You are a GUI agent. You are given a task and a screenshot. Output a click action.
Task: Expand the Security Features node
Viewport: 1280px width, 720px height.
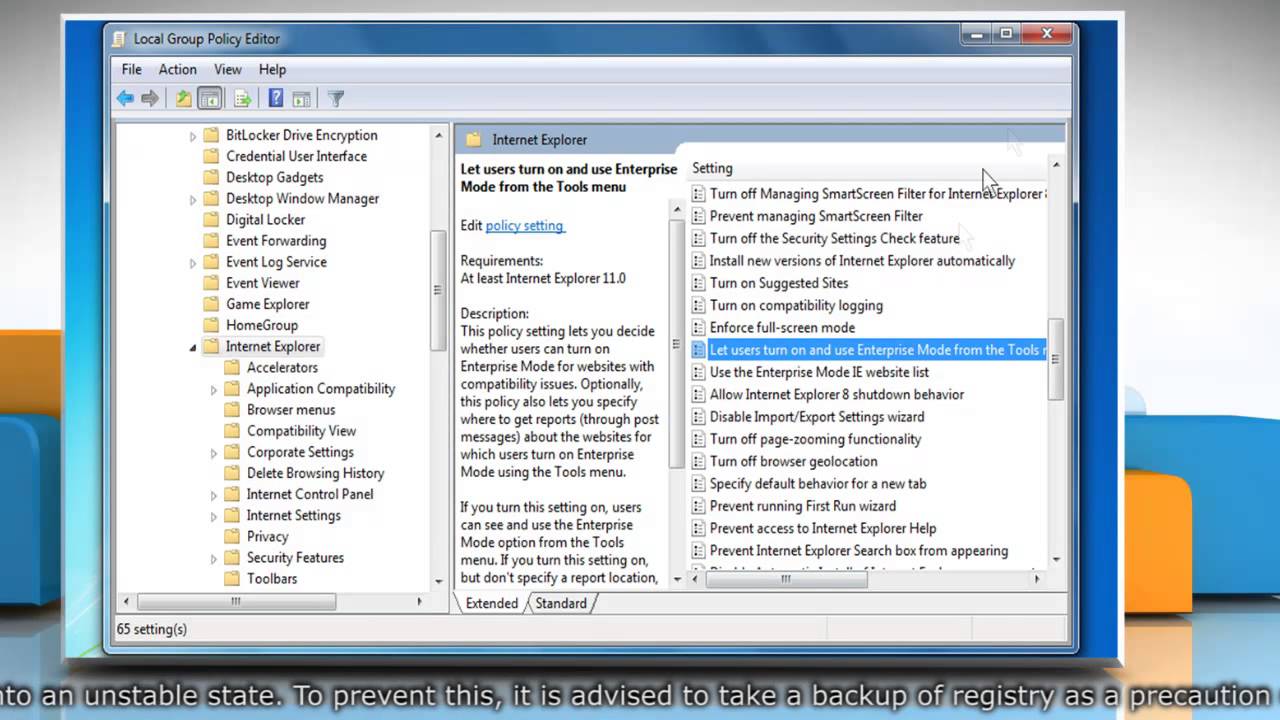(x=214, y=558)
